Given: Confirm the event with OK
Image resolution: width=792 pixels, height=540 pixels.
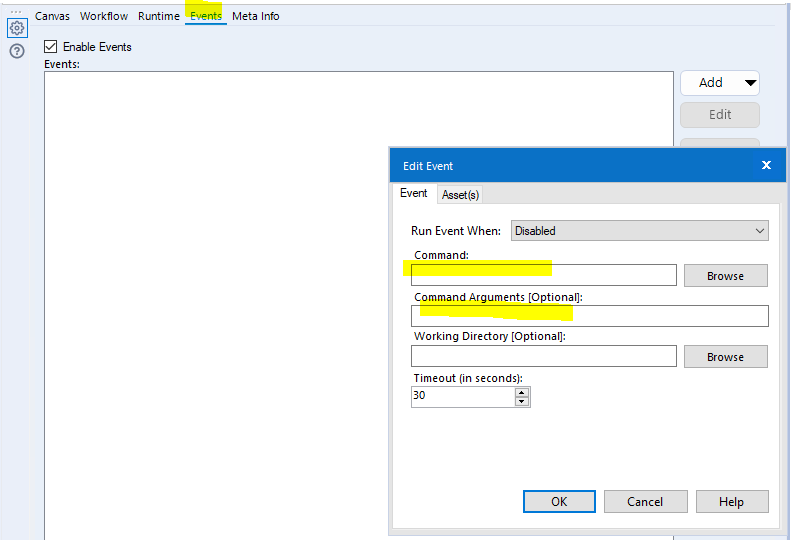Looking at the screenshot, I should [x=559, y=502].
